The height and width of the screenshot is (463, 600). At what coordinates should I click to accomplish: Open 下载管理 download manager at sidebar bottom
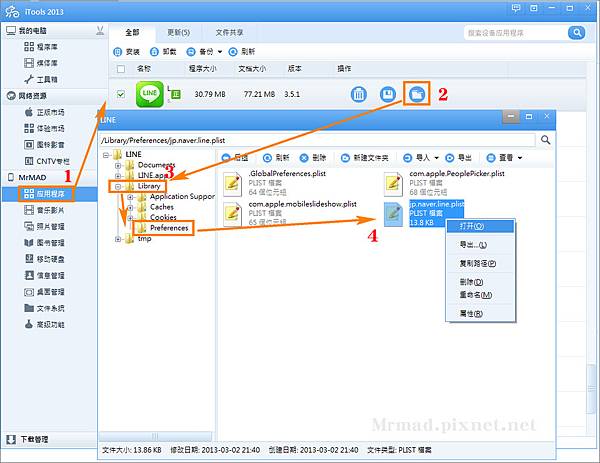tap(28, 439)
